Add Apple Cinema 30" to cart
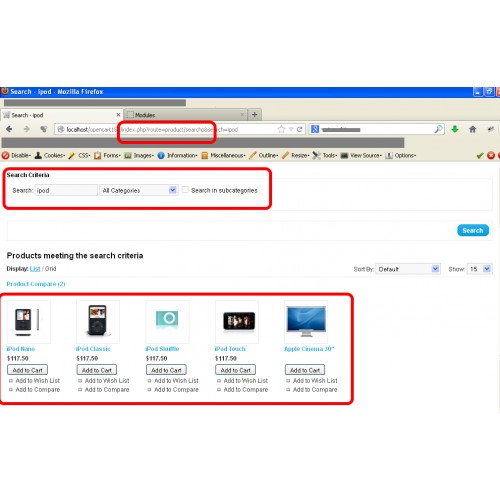The image size is (500, 500). [305, 370]
